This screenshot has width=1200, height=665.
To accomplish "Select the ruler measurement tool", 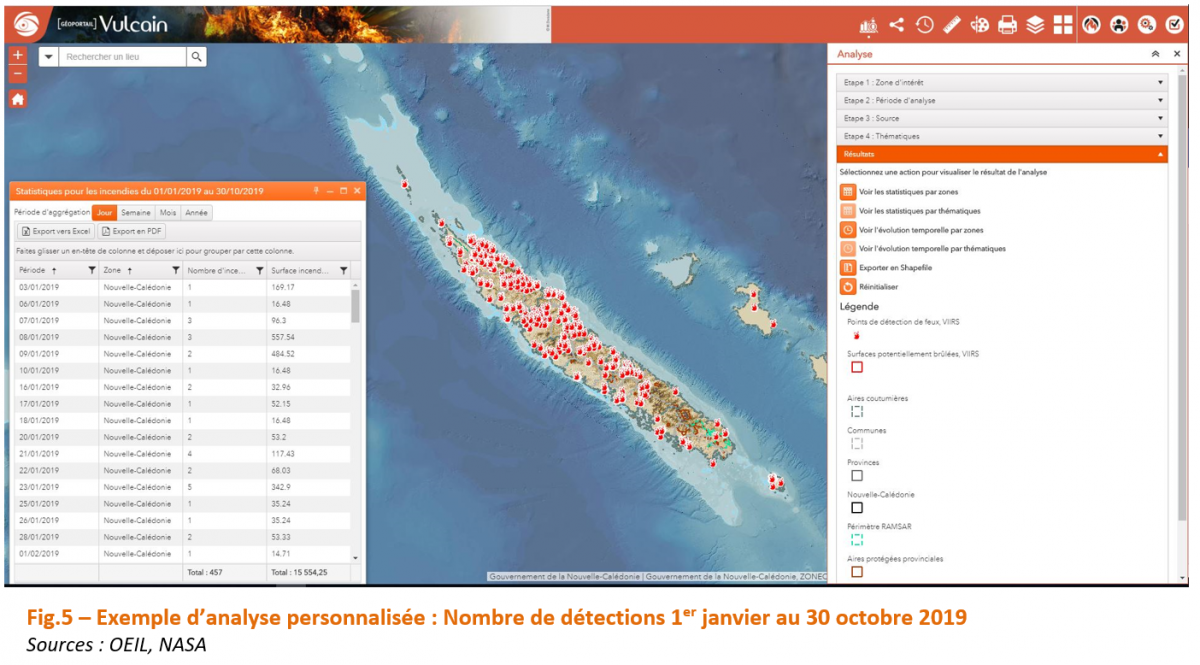I will (x=952, y=25).
